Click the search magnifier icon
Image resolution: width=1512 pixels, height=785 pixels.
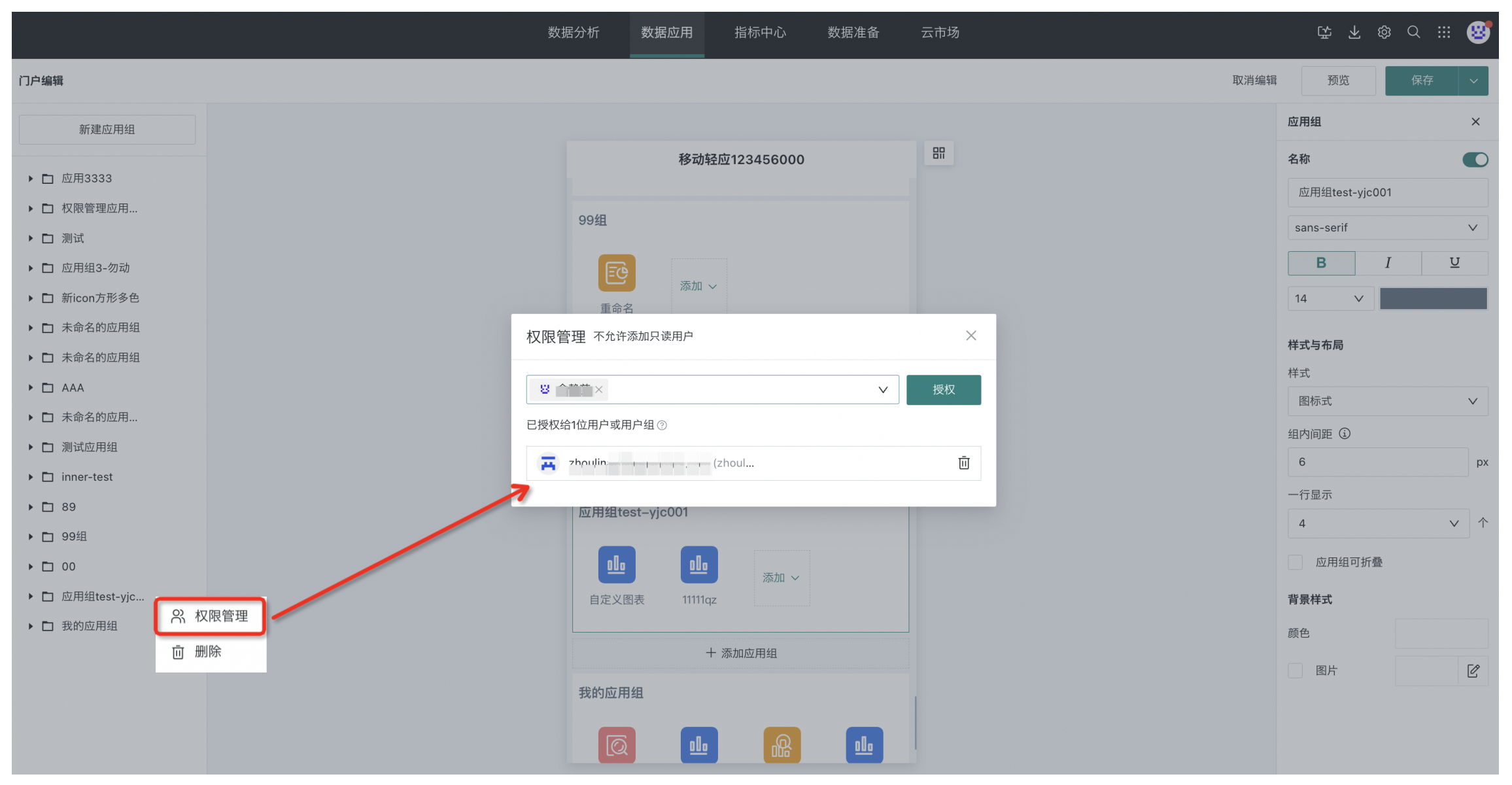point(1413,32)
